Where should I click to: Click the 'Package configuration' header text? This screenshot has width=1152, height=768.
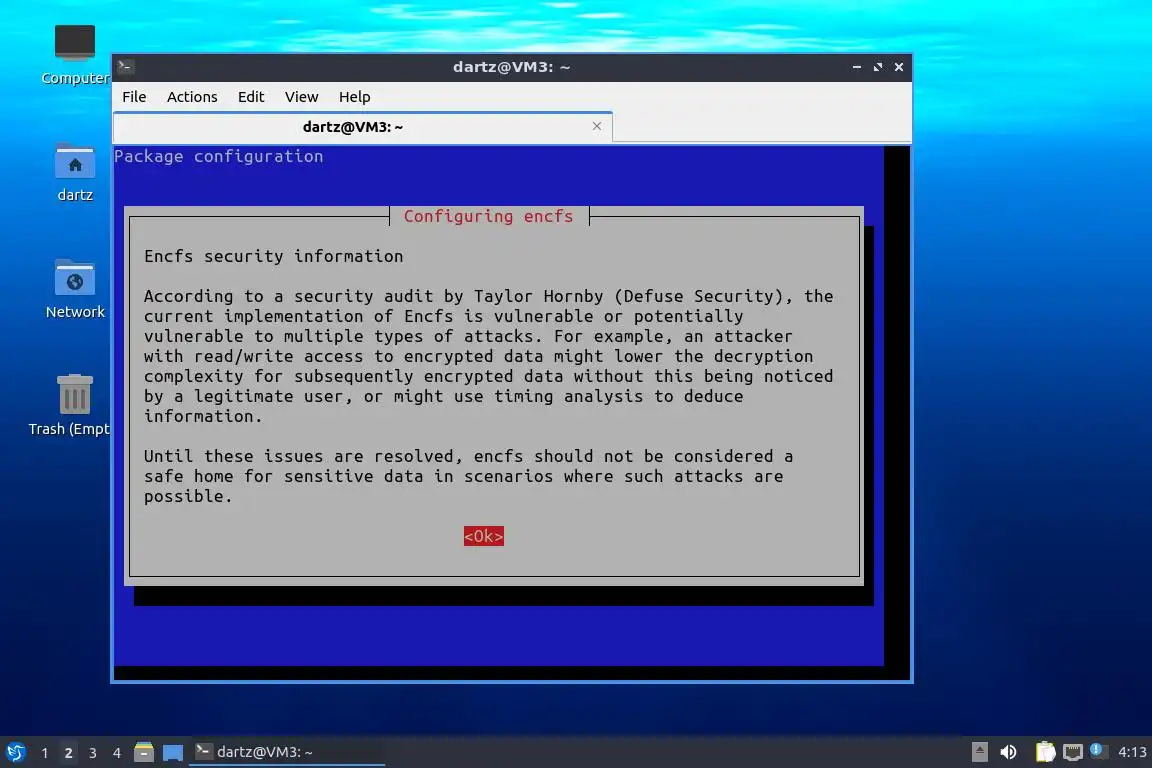pos(218,156)
